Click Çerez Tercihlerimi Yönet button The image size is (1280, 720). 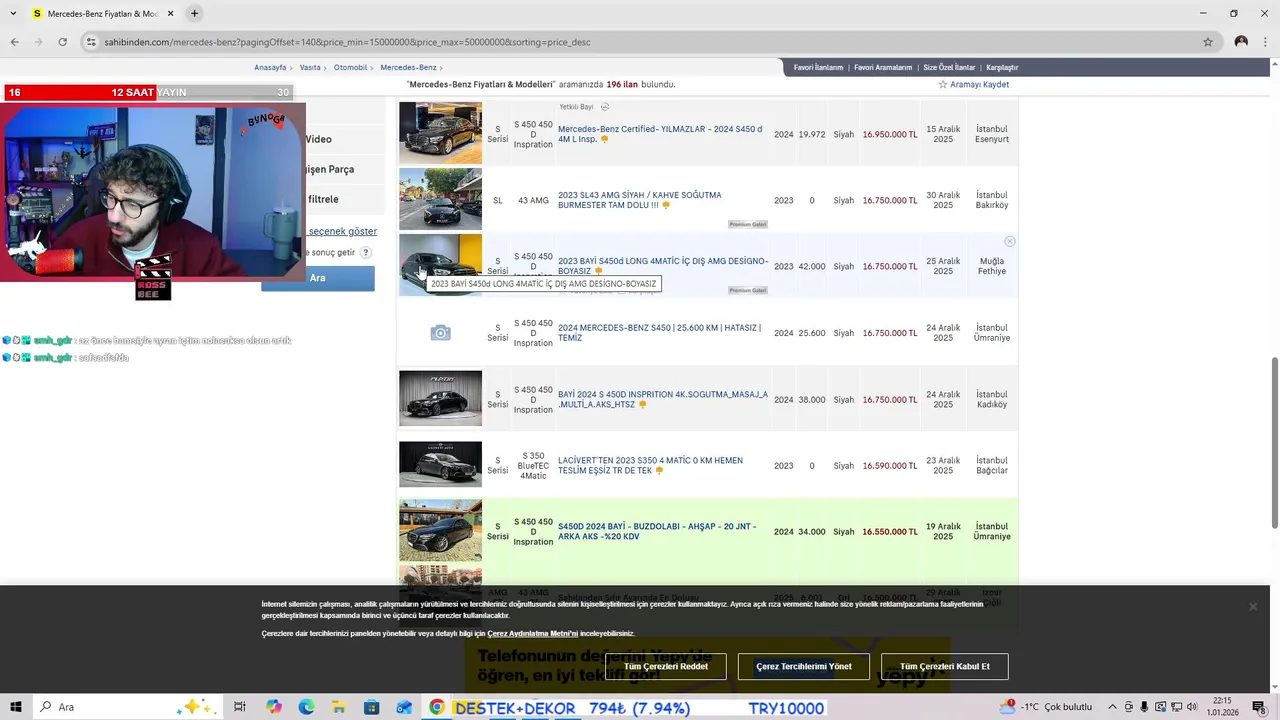804,666
